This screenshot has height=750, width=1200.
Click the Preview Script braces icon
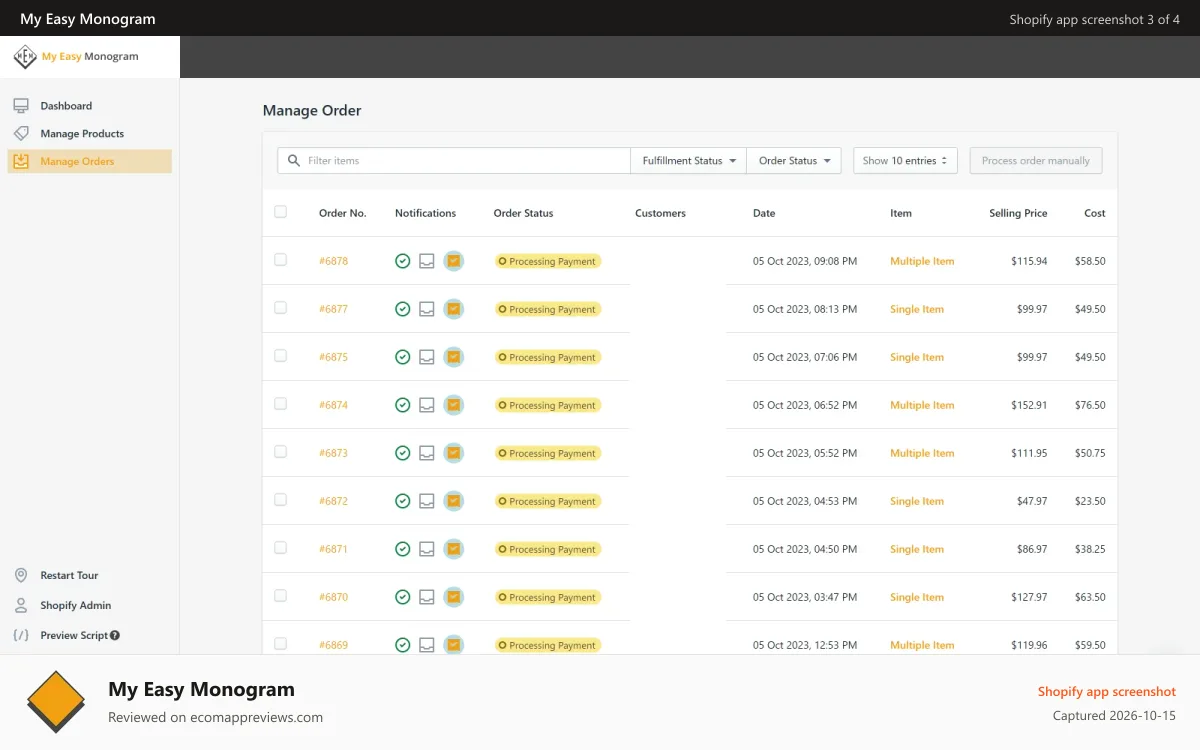pos(21,635)
